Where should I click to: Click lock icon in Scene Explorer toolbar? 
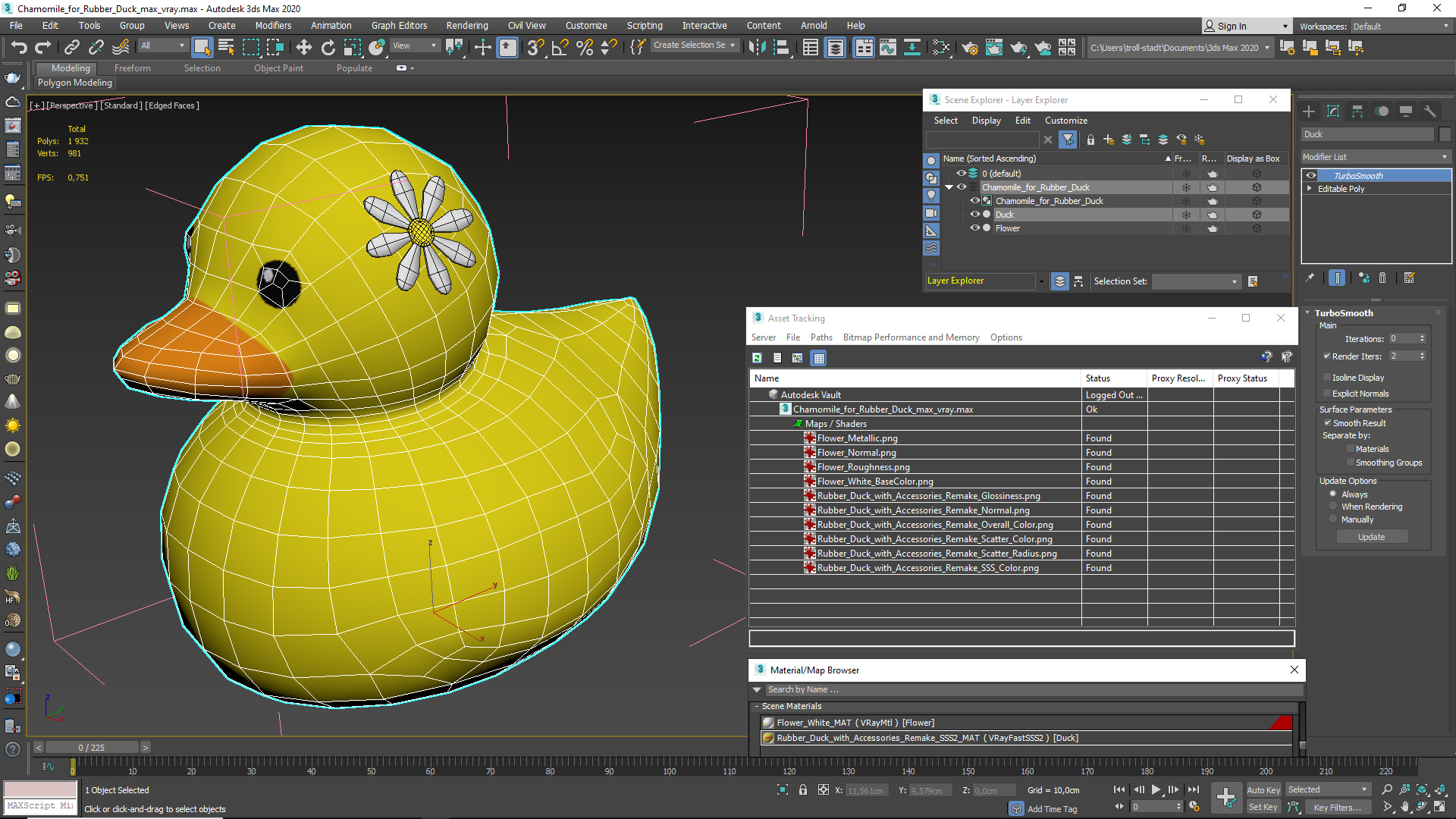tap(1090, 140)
